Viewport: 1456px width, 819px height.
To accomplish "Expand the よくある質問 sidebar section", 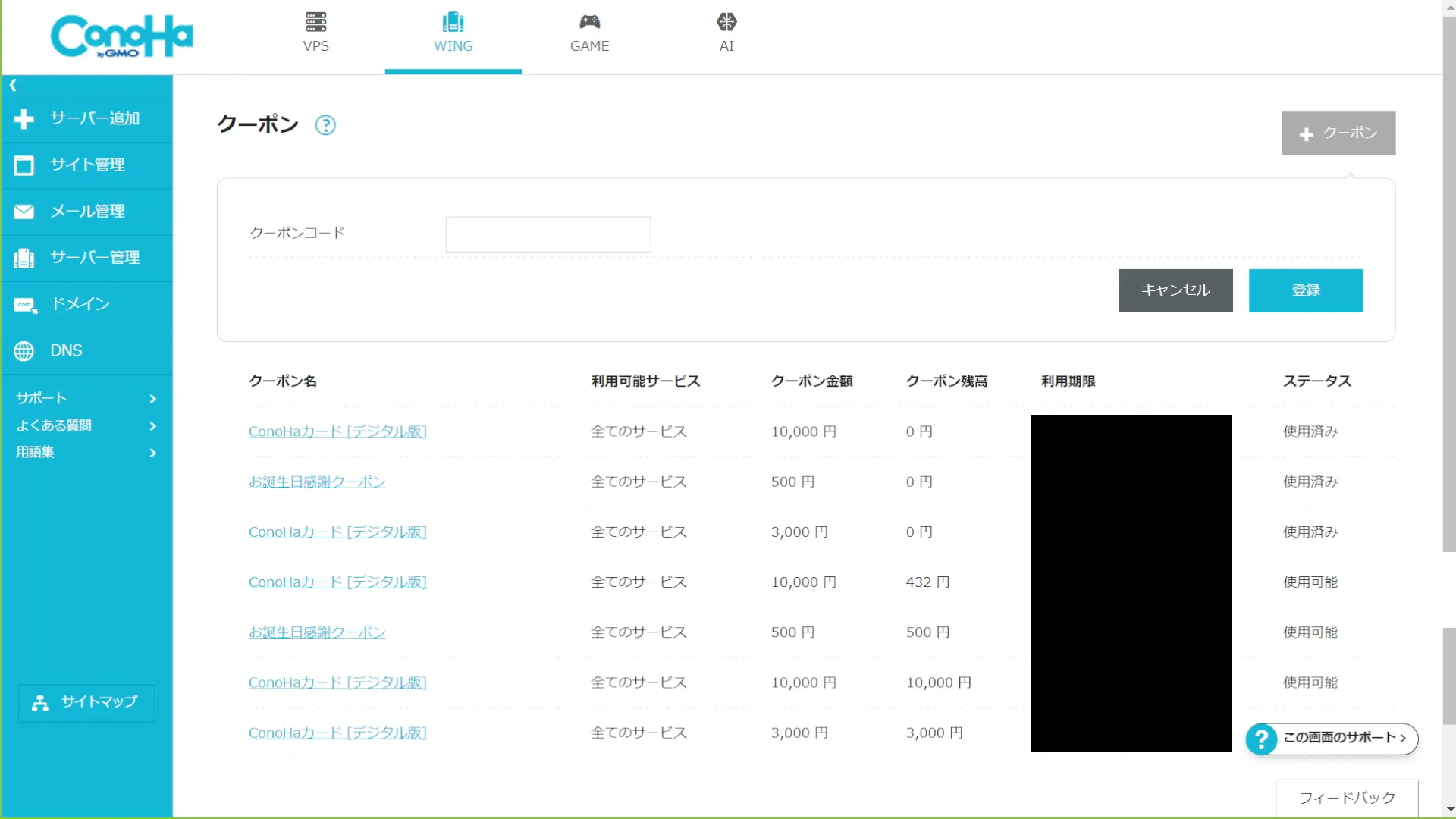I will click(x=86, y=425).
